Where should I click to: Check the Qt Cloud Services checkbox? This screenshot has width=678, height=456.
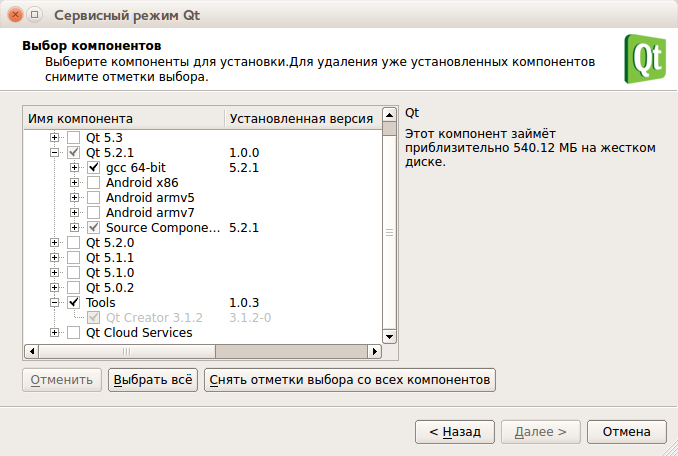click(74, 332)
